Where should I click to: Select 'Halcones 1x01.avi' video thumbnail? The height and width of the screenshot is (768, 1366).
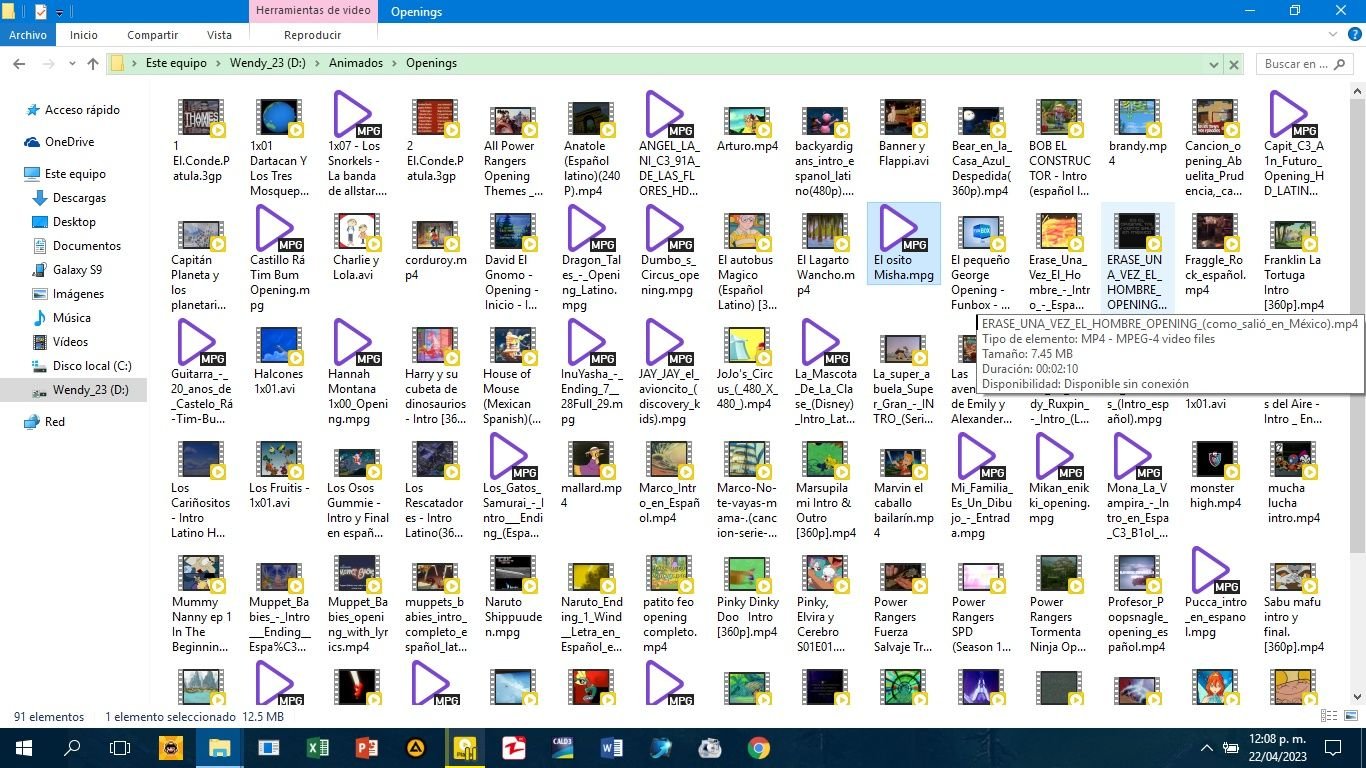point(279,346)
